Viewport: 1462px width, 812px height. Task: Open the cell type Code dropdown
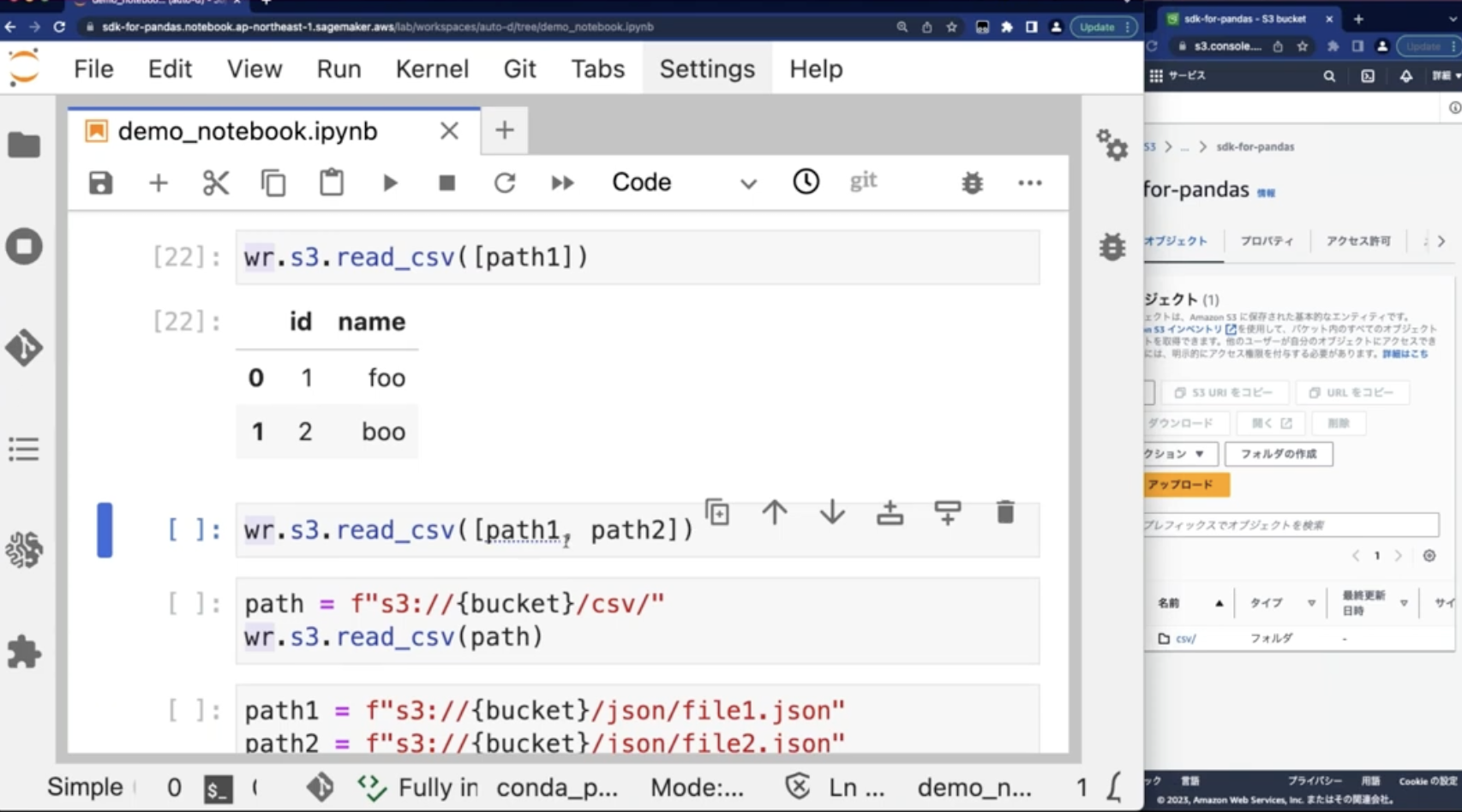683,182
